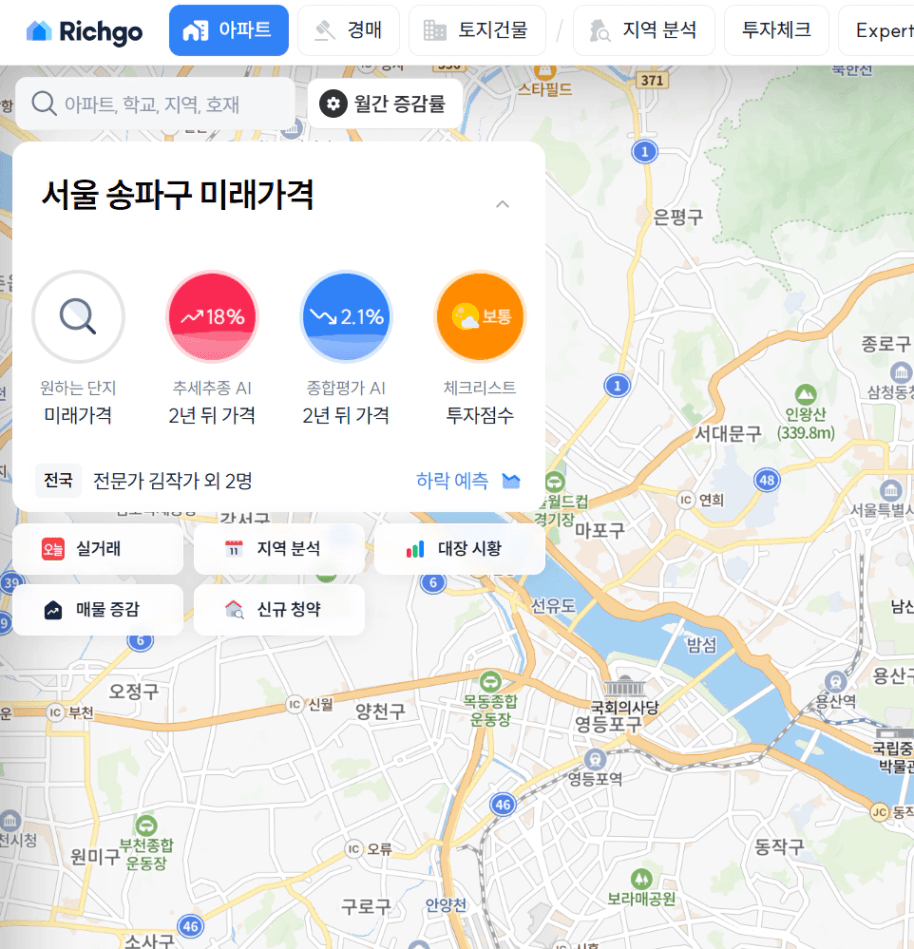Click the 월간 증감률 gear settings icon
Image resolution: width=914 pixels, height=949 pixels.
[333, 103]
